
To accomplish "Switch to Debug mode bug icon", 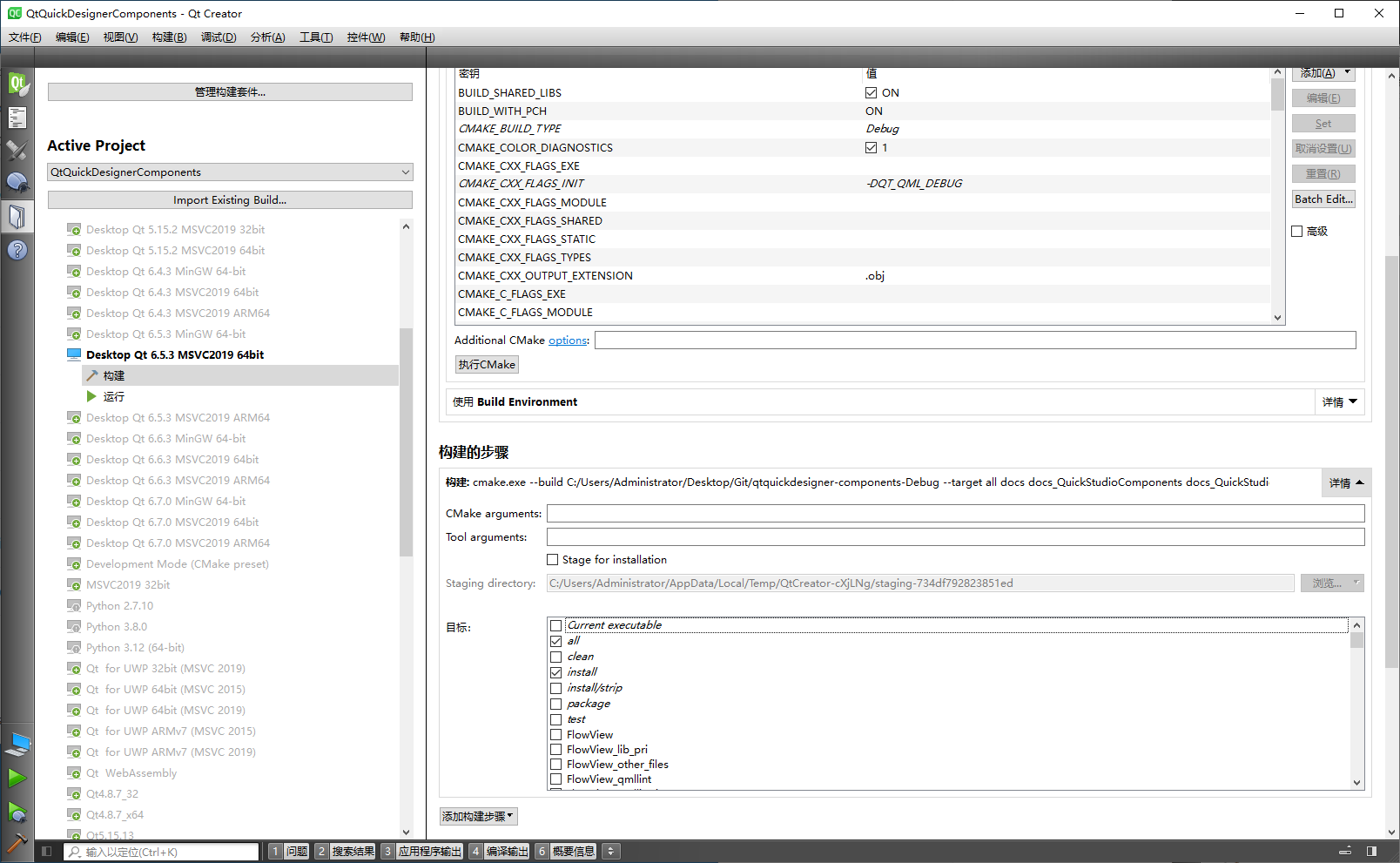I will 17,183.
